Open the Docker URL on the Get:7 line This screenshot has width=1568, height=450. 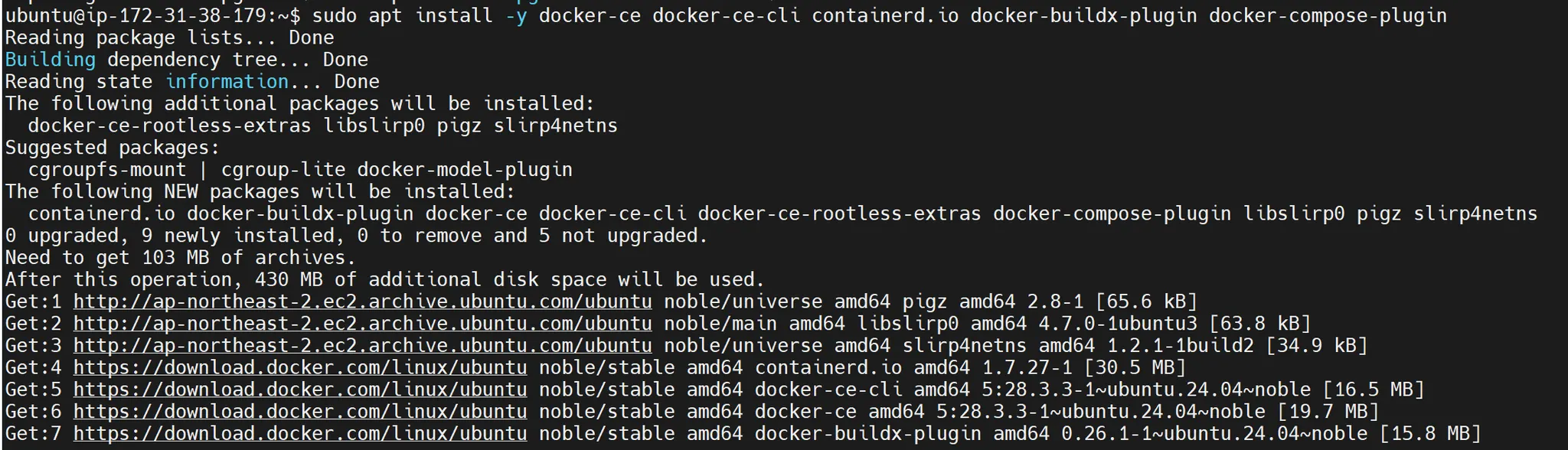pos(300,434)
